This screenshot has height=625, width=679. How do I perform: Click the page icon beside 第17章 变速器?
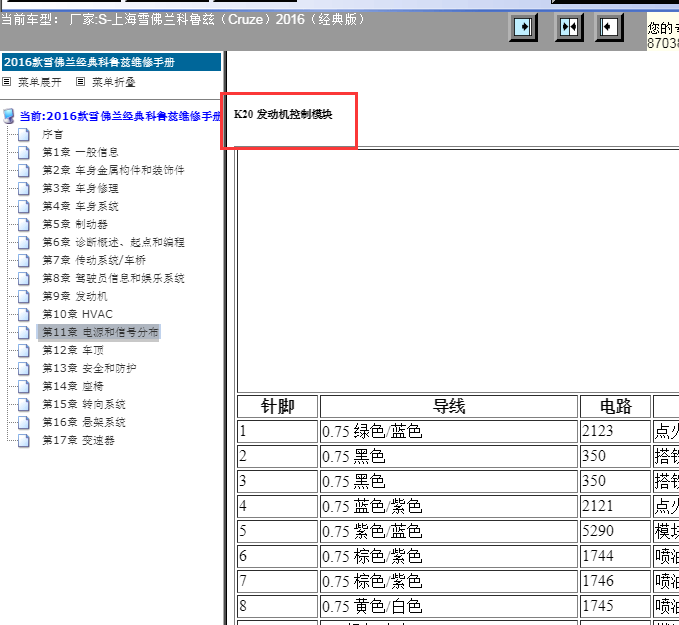click(23, 440)
